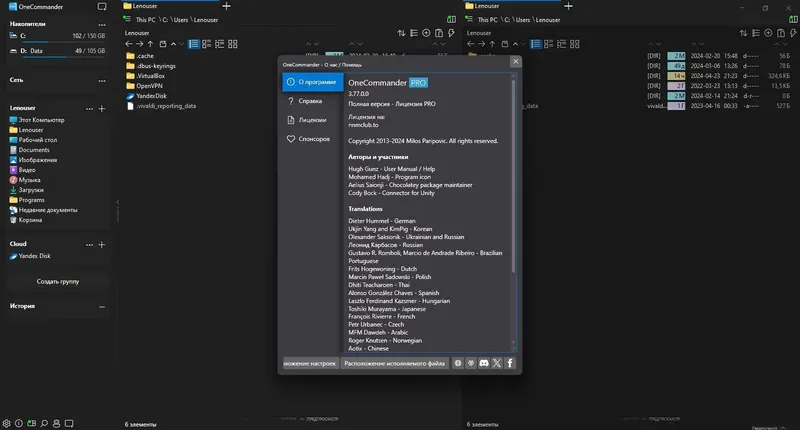Switch left pane to details list view

click(194, 44)
